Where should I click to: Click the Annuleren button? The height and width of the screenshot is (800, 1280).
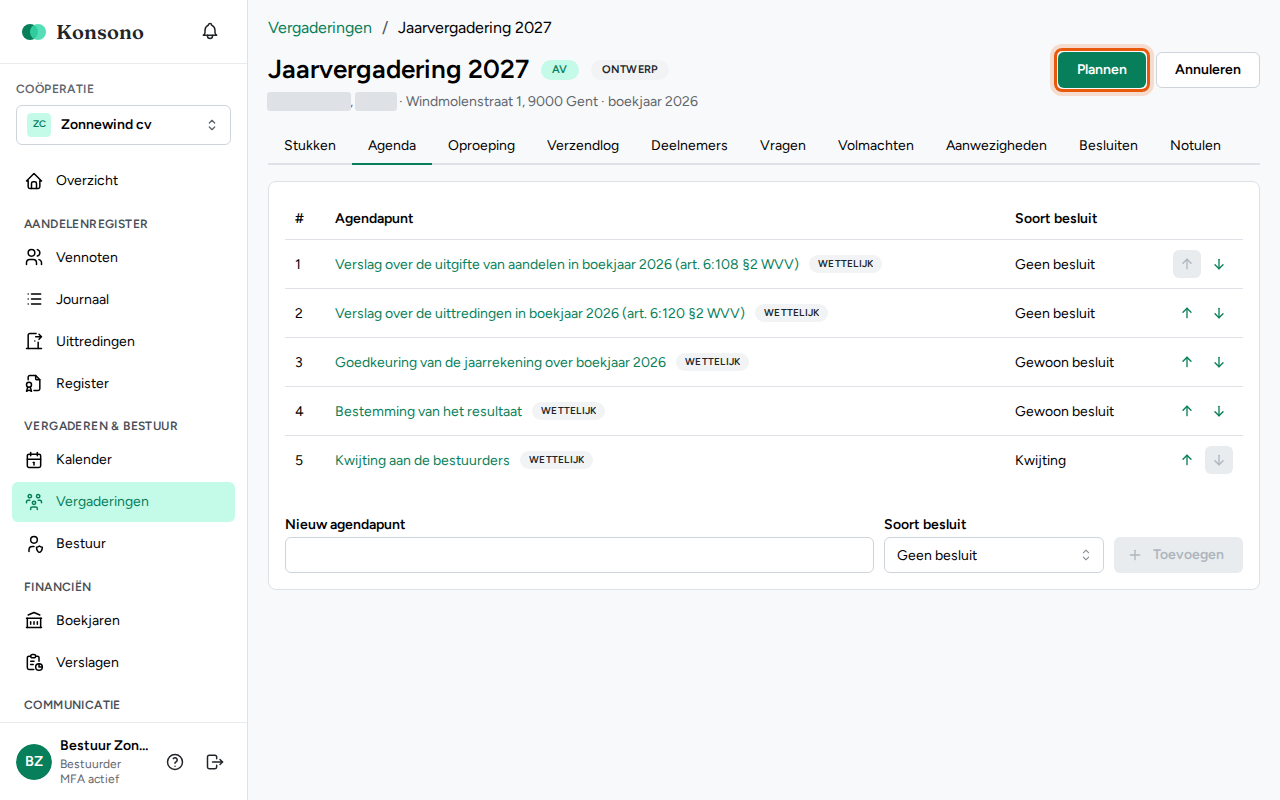pyautogui.click(x=1208, y=70)
